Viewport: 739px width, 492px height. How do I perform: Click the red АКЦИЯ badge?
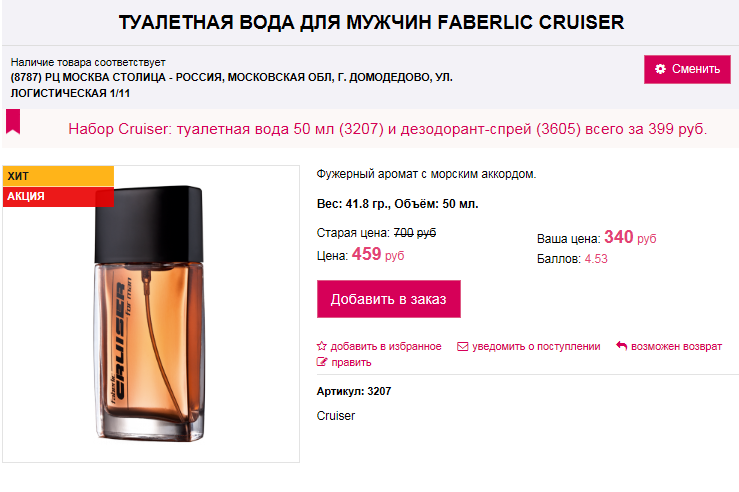[x=58, y=197]
